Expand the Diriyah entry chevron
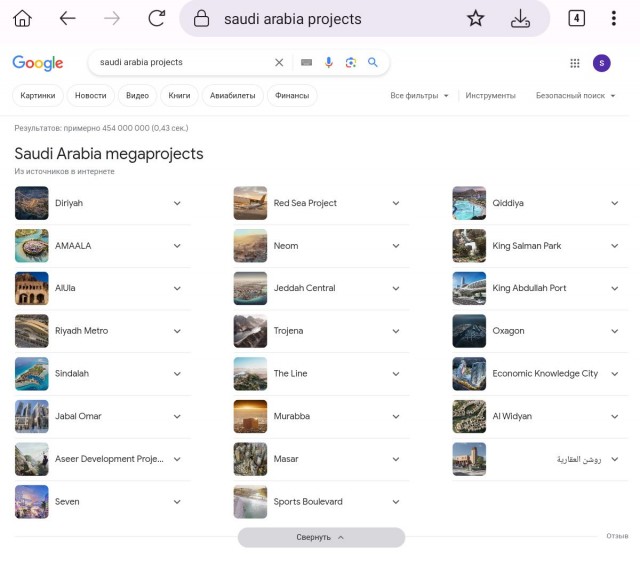640x565 pixels. pos(177,203)
